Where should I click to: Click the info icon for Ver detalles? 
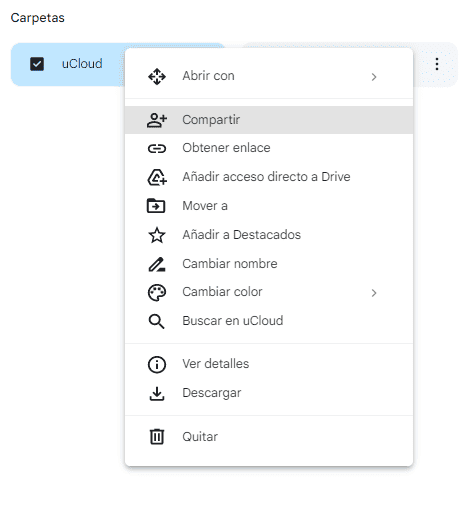tap(157, 364)
